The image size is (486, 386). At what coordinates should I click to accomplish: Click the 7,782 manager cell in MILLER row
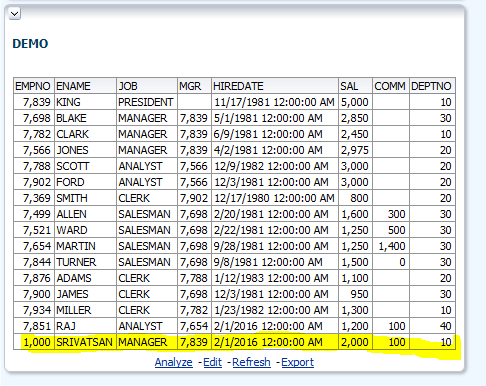[x=194, y=310]
